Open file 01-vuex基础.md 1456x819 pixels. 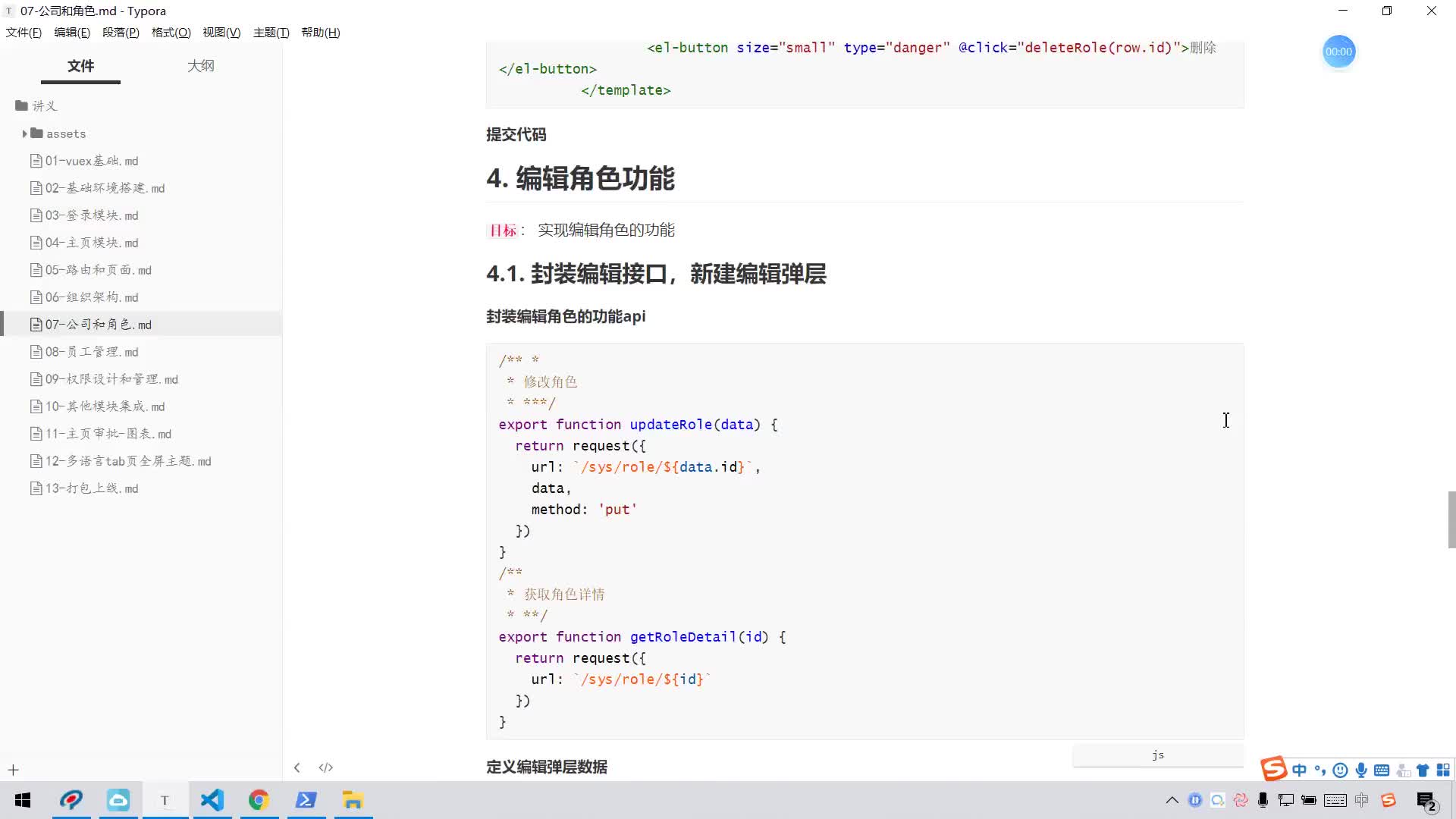[x=141, y=161]
